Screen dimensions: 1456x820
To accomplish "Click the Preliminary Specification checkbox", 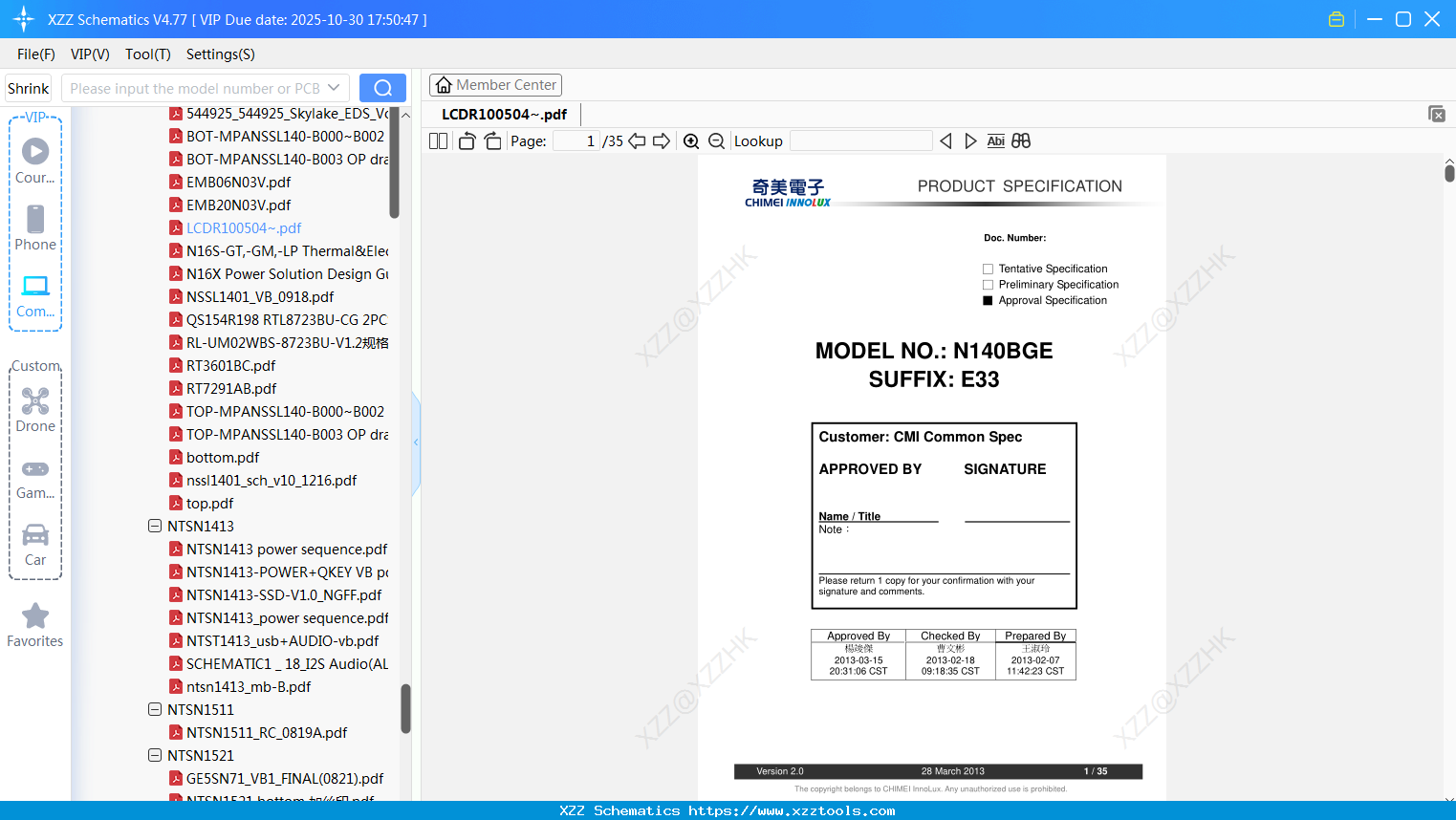I will (x=988, y=285).
